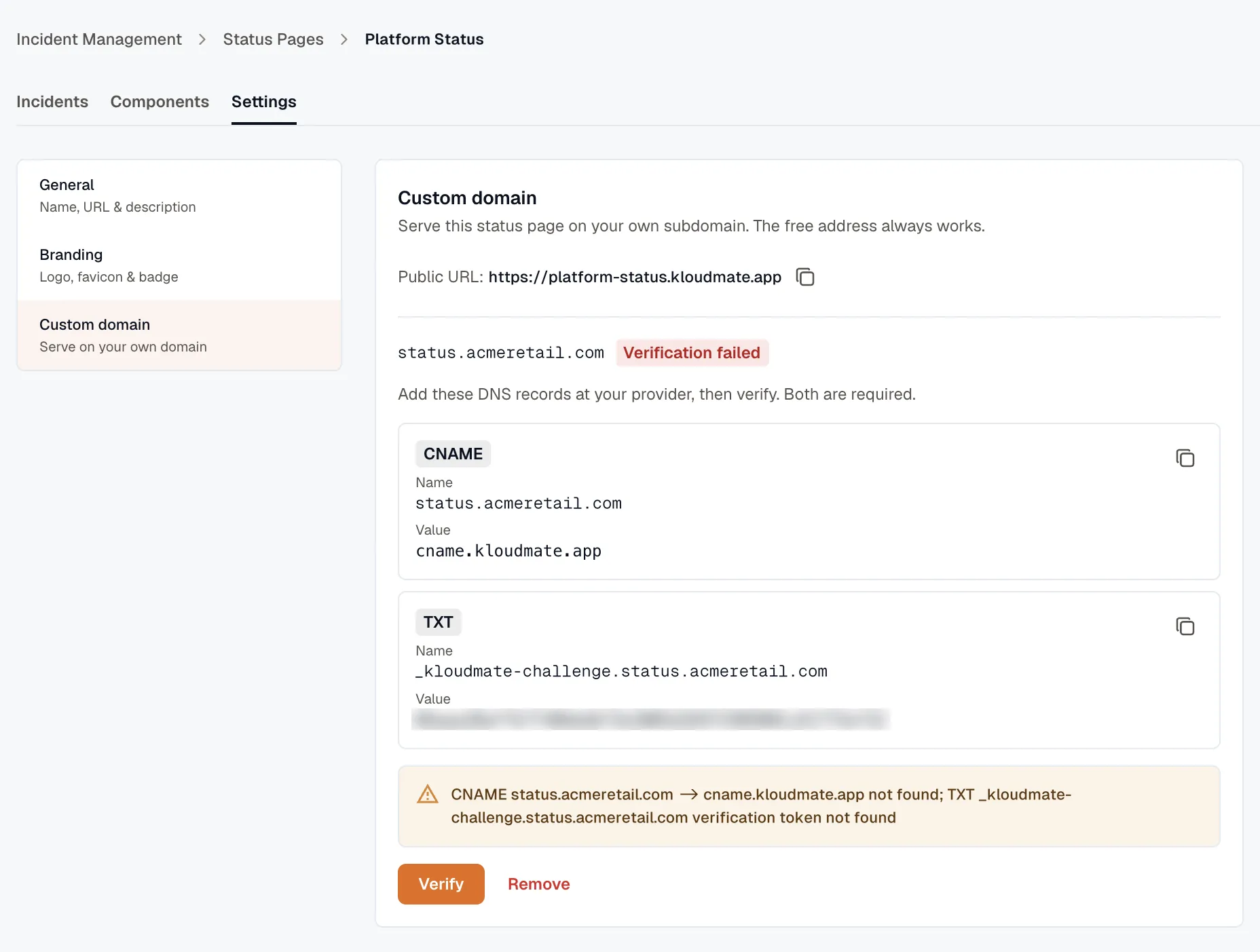Open Branding settings section
This screenshot has height=952, width=1260.
click(179, 265)
